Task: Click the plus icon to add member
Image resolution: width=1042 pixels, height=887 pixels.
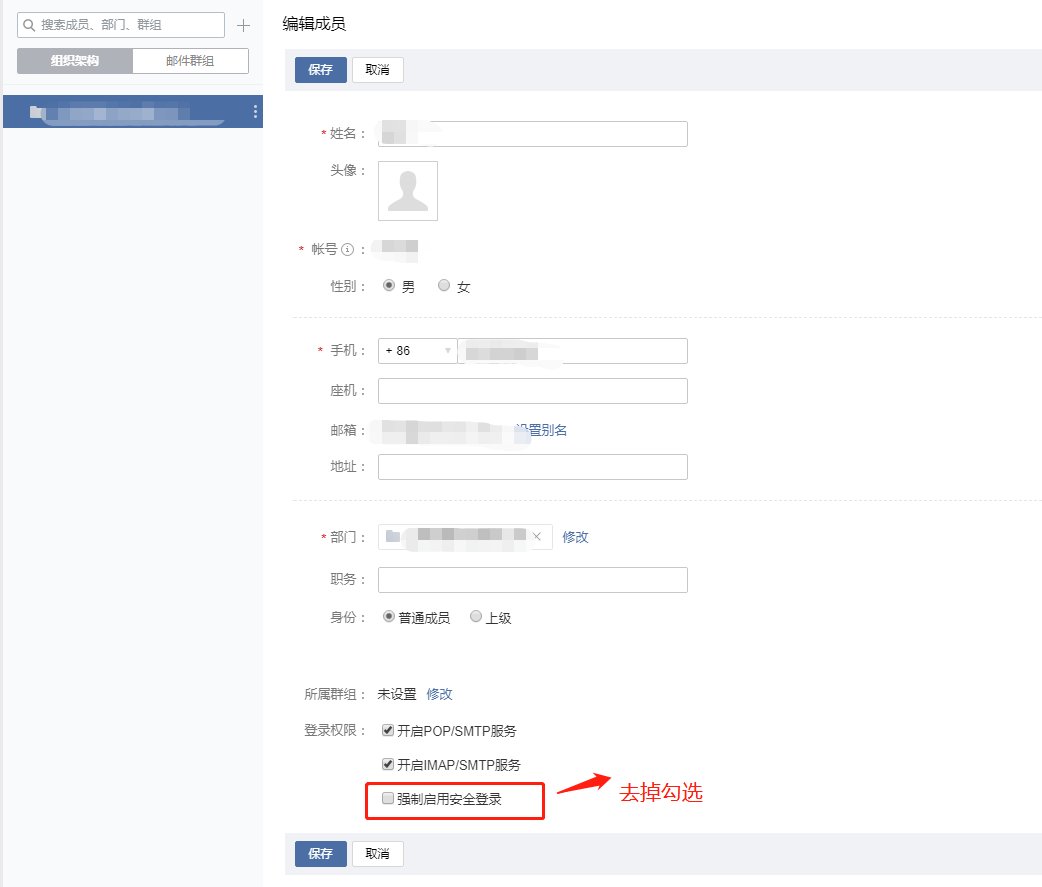Action: 243,24
